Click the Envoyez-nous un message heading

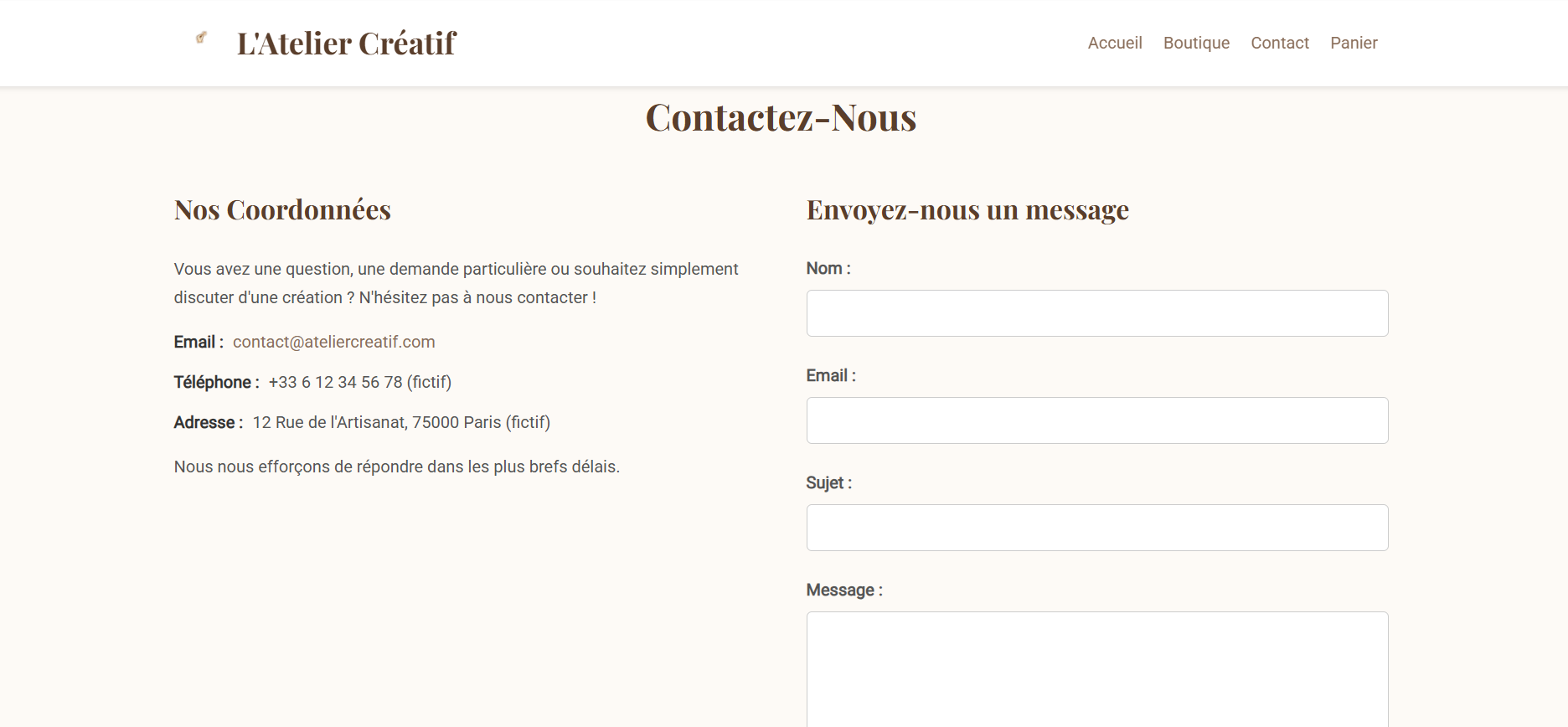tap(967, 209)
